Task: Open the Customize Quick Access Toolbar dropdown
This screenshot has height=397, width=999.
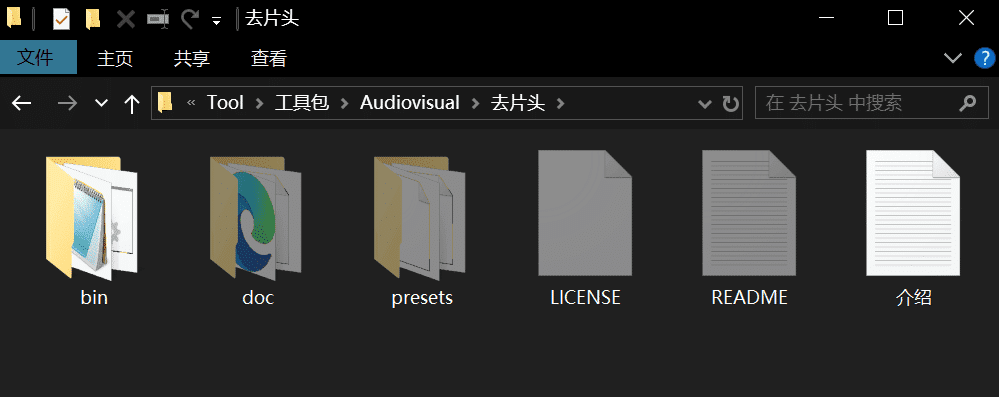Action: 217,21
